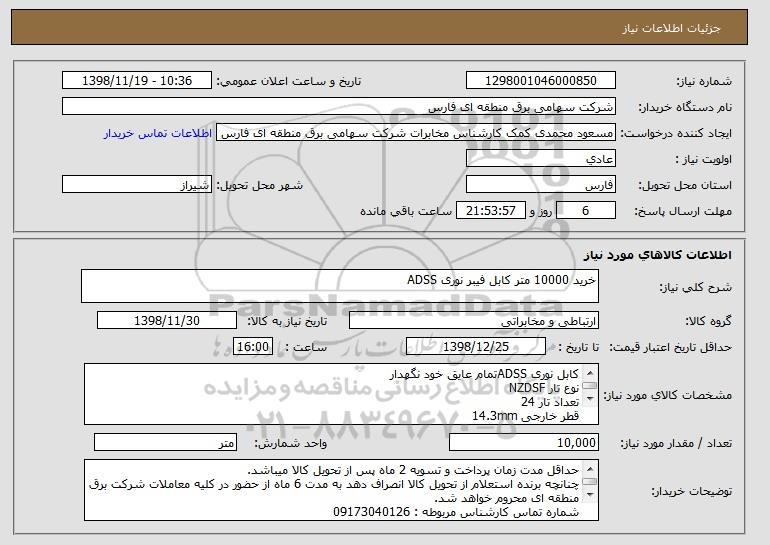
Task: Click the header جزئیات اطلاعات نیاز
Action: [x=671, y=28]
